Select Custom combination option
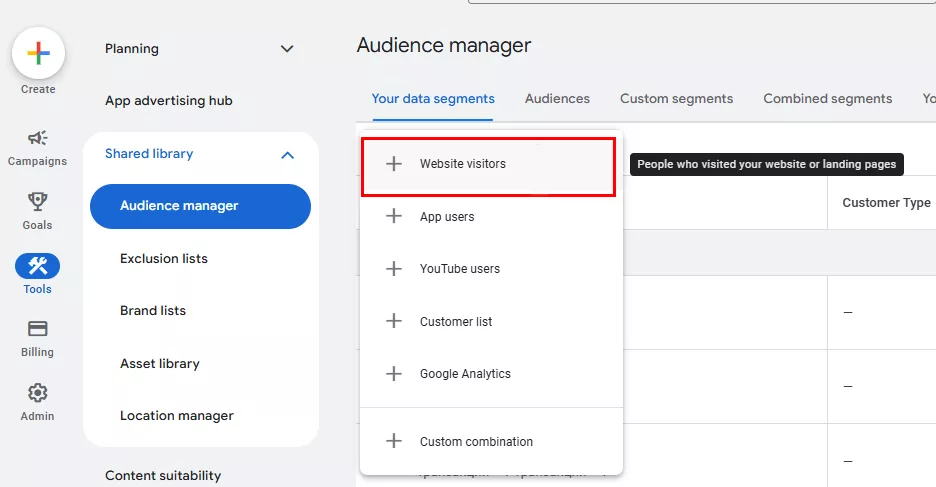Image resolution: width=936 pixels, height=487 pixels. click(476, 442)
